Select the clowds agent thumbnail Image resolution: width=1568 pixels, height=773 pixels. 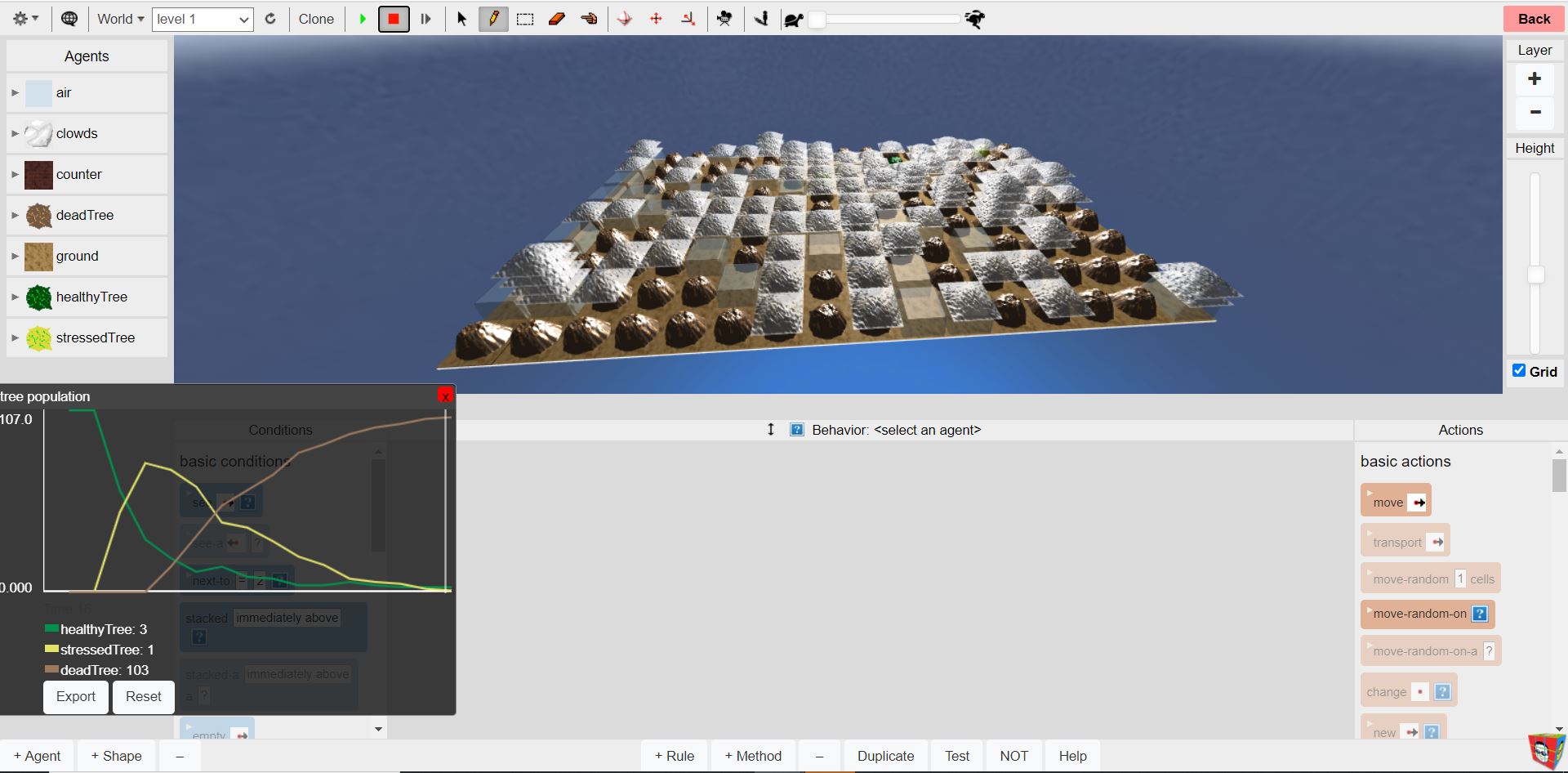pos(38,134)
